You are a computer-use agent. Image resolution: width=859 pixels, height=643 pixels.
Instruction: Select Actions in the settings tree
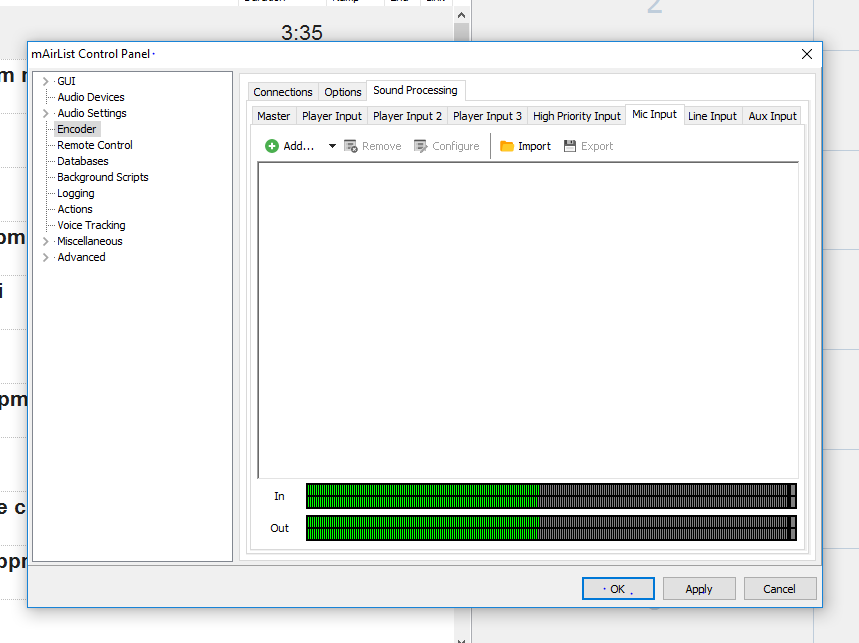(x=75, y=209)
